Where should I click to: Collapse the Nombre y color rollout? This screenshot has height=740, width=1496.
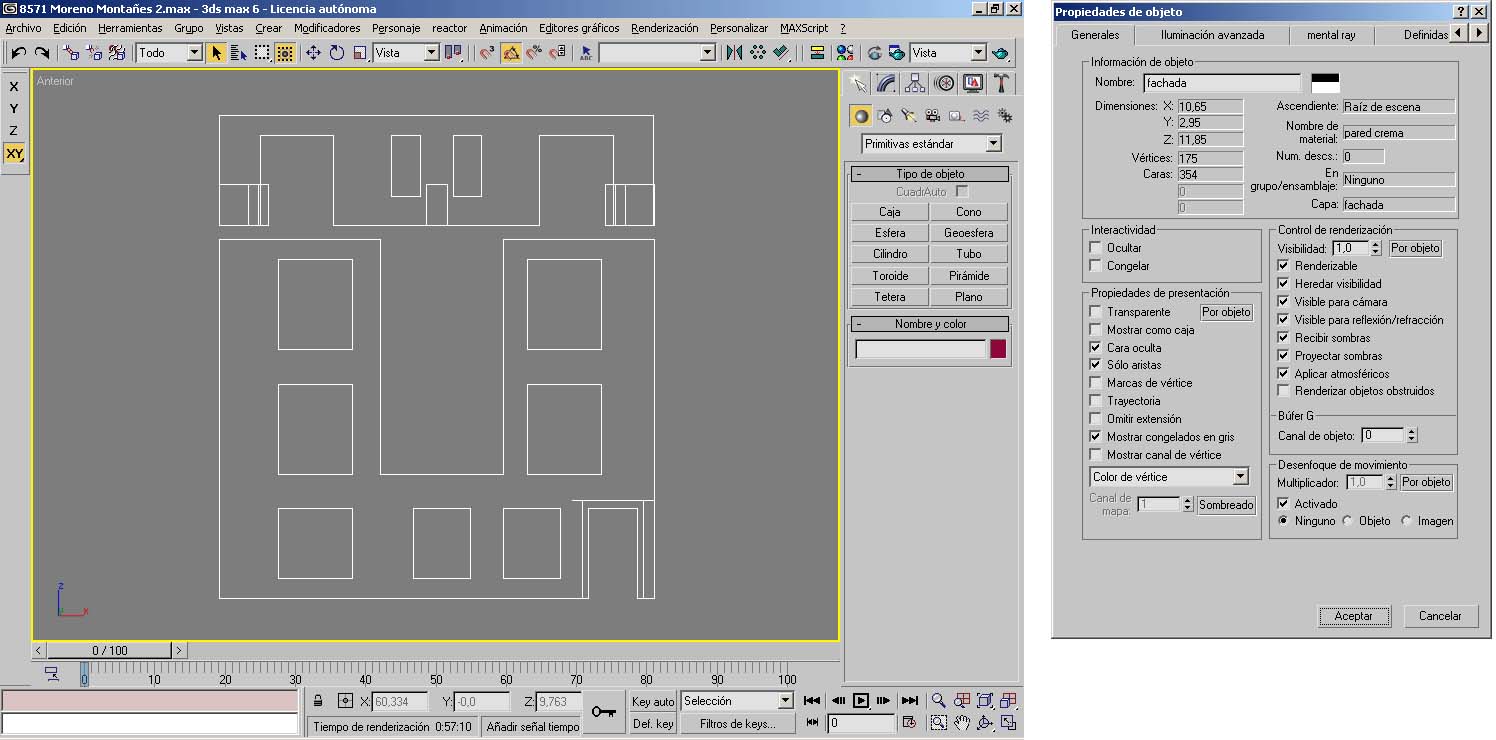tap(930, 324)
